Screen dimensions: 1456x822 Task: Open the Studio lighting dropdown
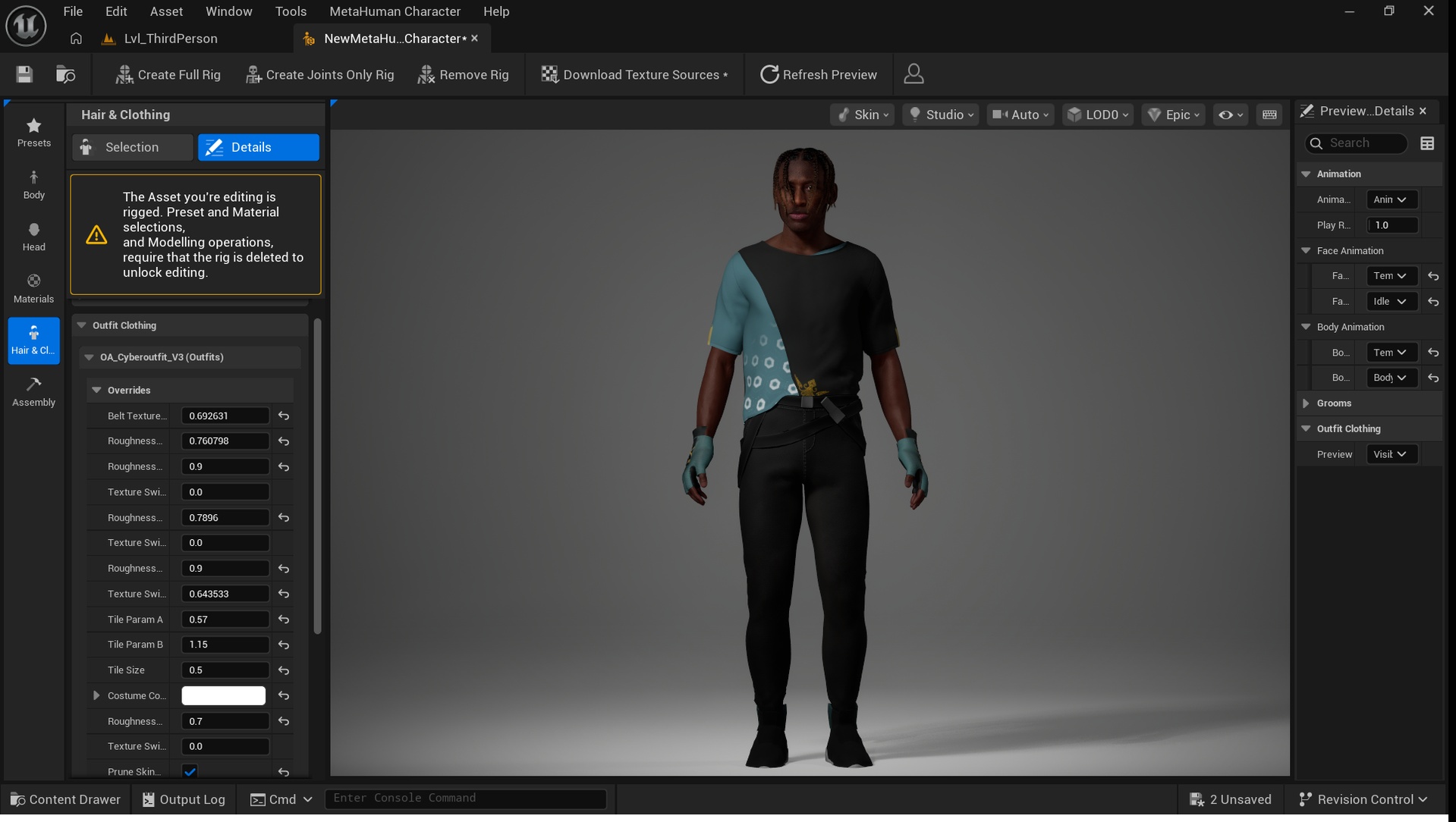point(941,115)
